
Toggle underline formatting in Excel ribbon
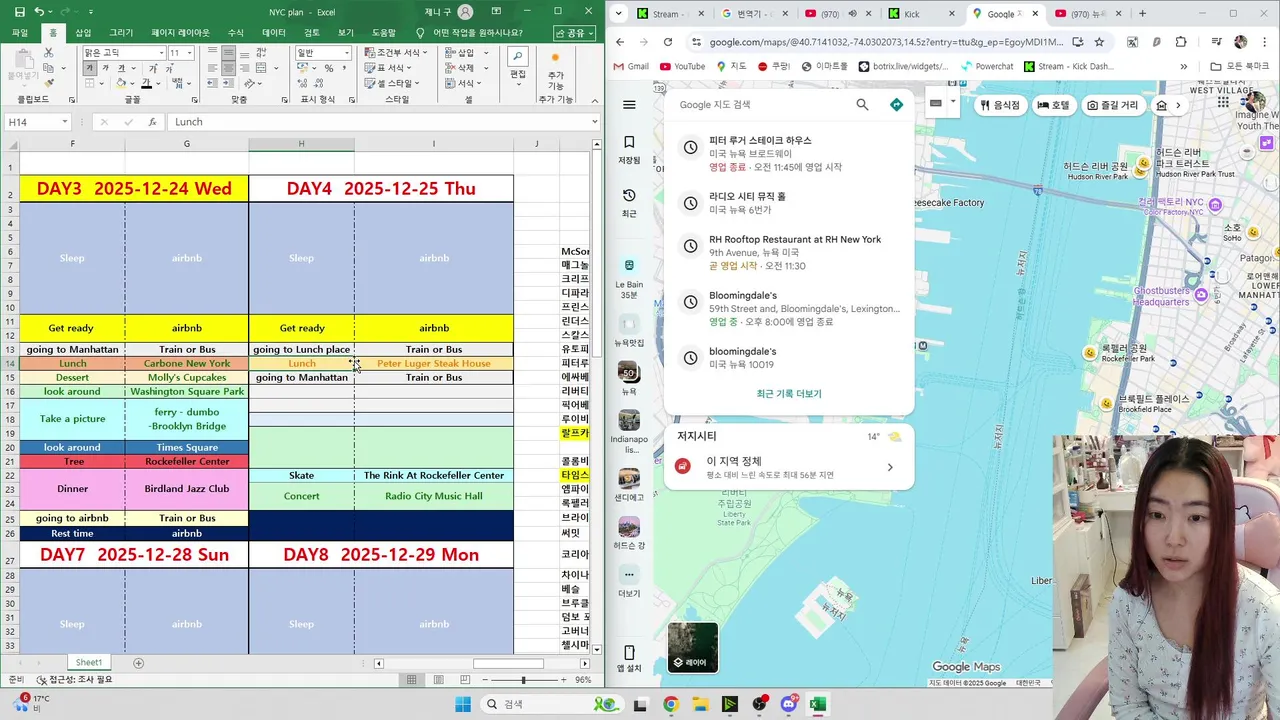121,68
